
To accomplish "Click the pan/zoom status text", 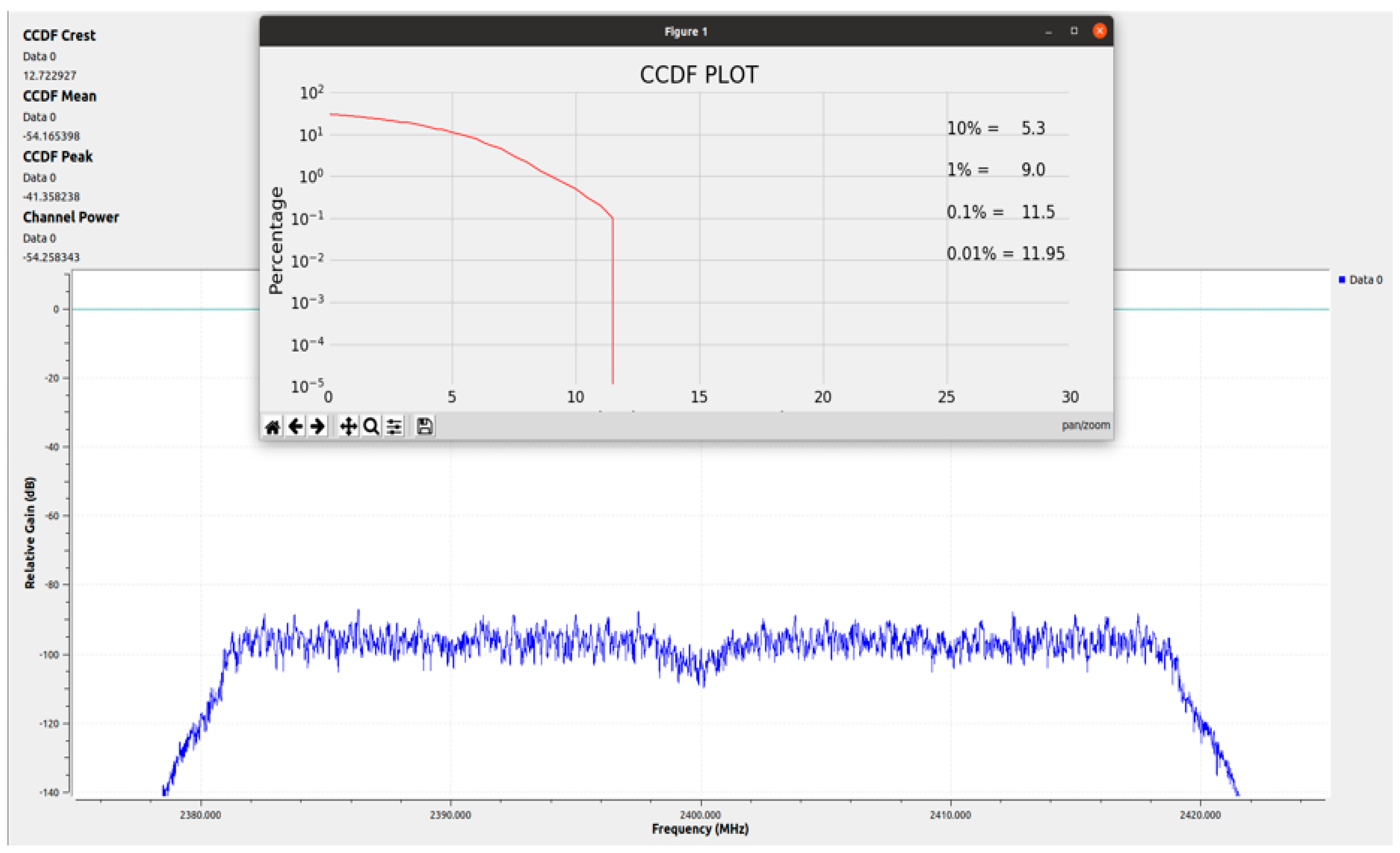I will pyautogui.click(x=1085, y=425).
